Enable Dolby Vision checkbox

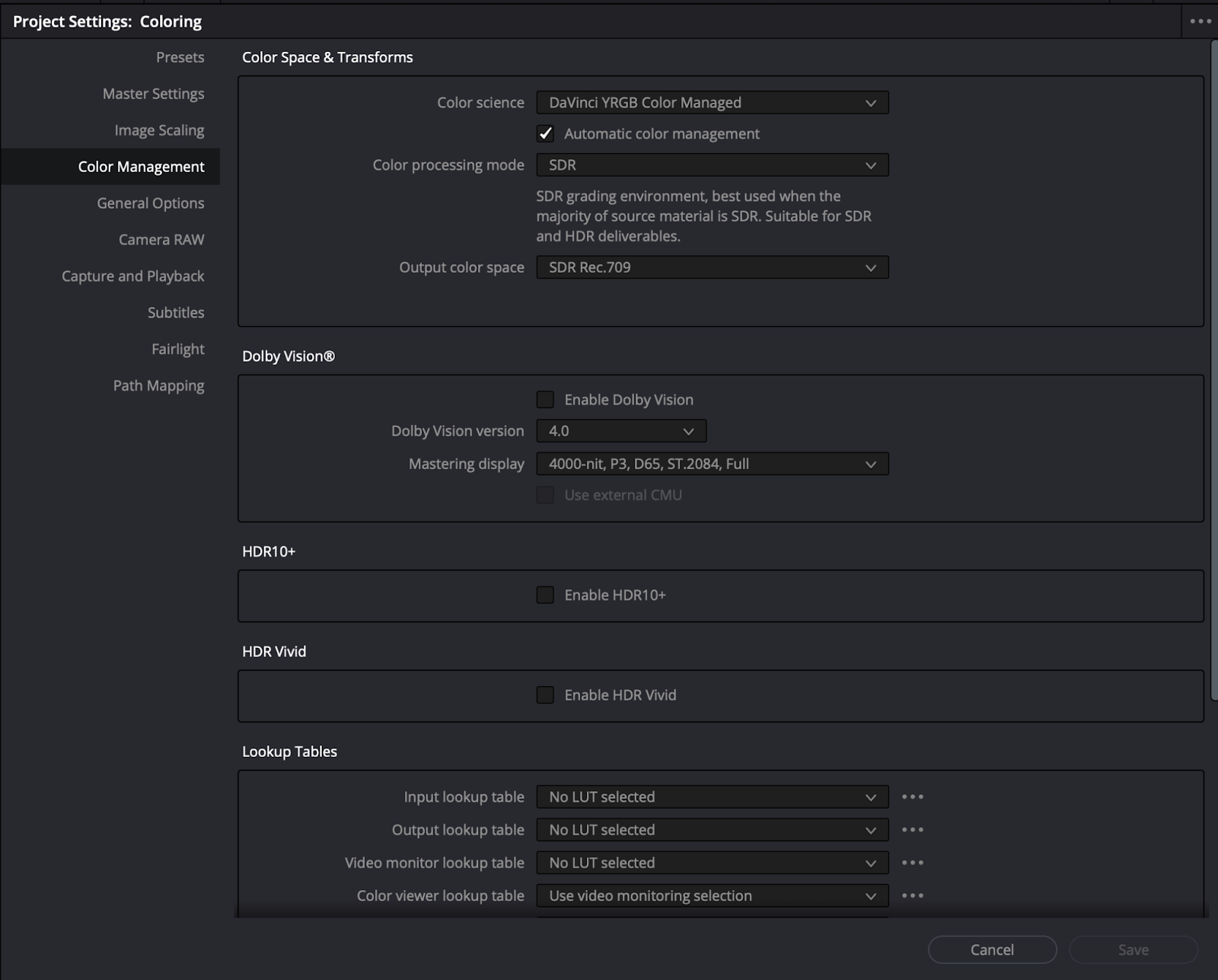click(x=545, y=400)
